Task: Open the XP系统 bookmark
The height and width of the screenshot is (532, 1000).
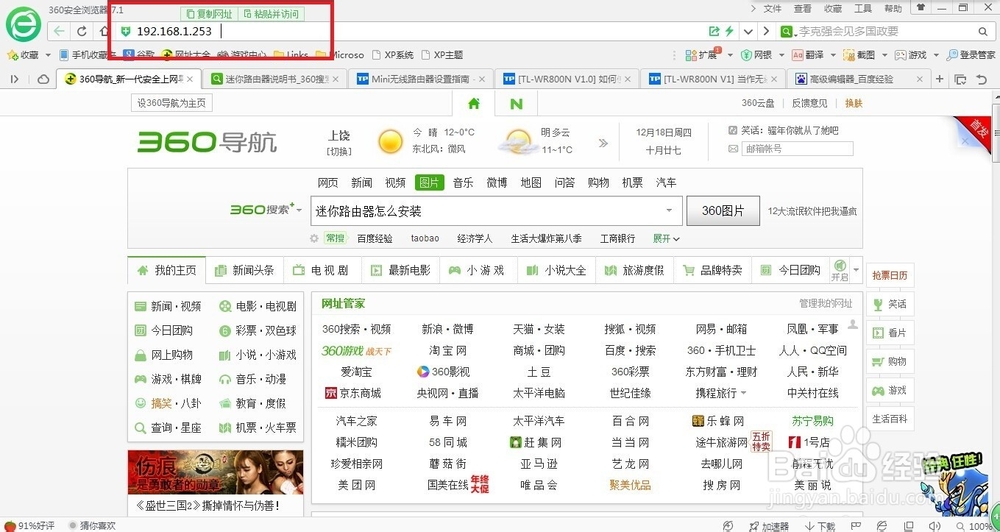Action: tap(393, 55)
